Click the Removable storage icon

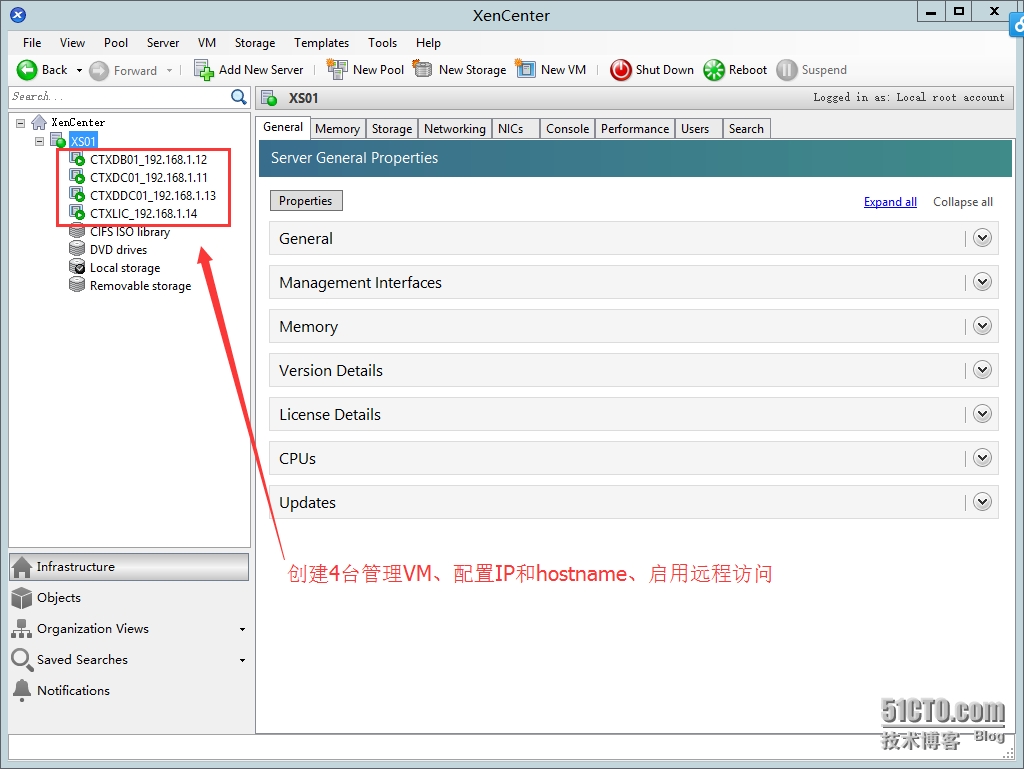pyautogui.click(x=77, y=285)
